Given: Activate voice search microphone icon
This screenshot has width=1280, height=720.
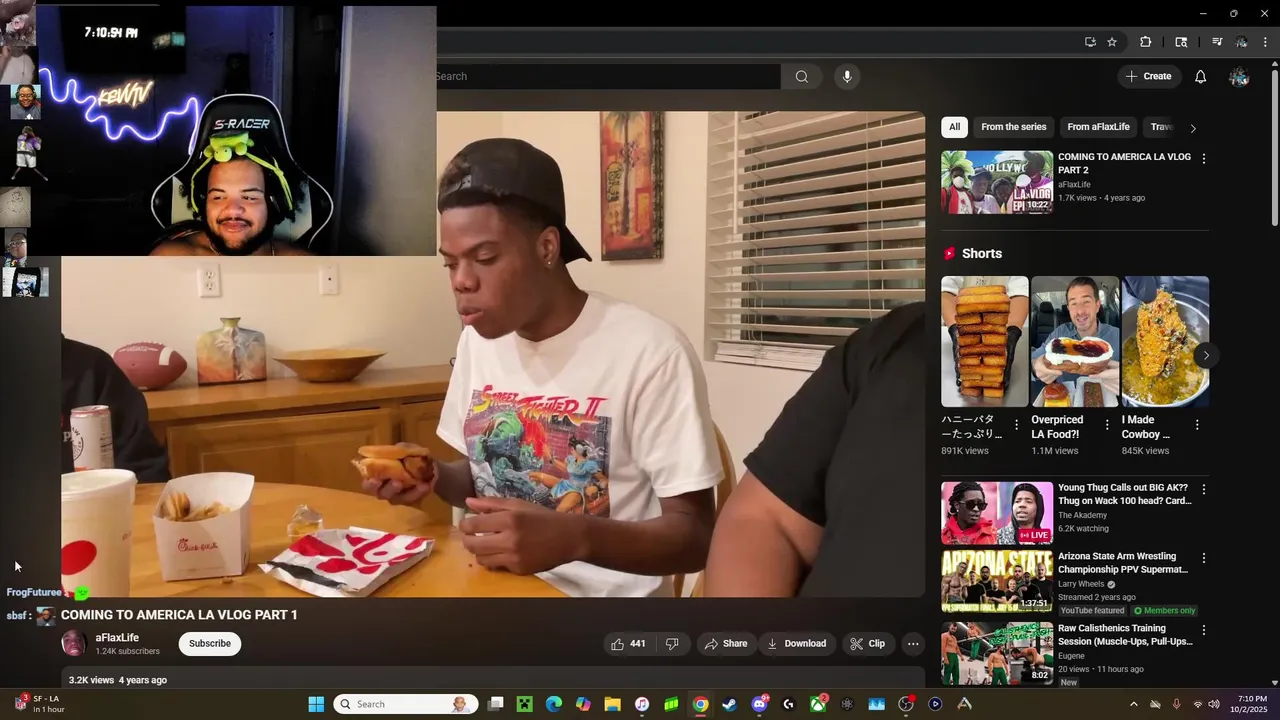Looking at the screenshot, I should click(x=847, y=76).
